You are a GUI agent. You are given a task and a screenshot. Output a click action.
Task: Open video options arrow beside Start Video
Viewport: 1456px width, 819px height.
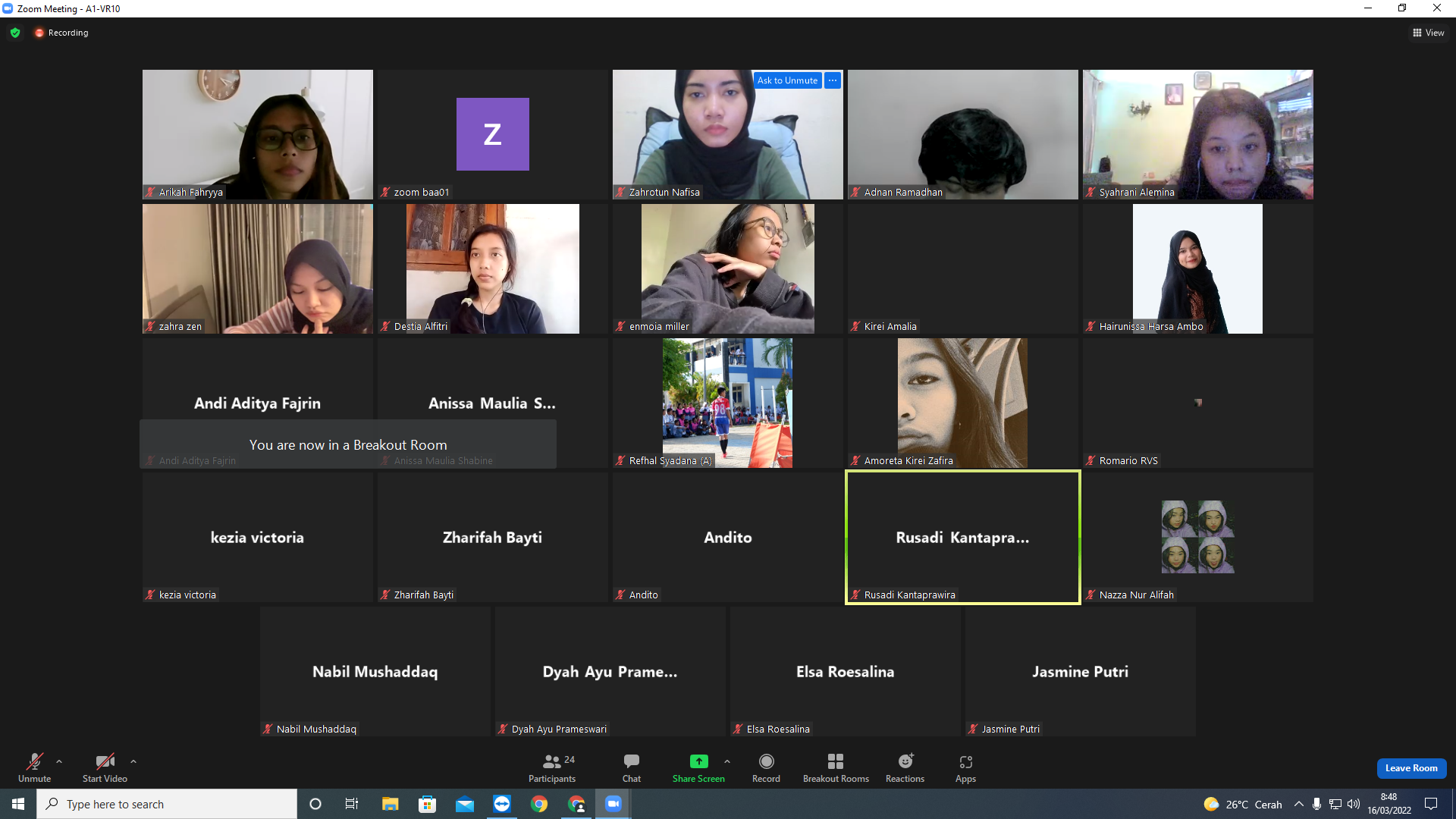133,761
